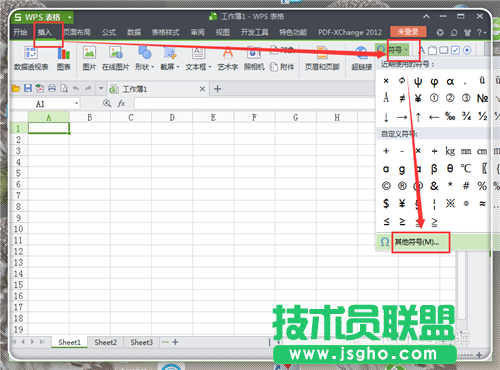Viewport: 500px width, 370px height.
Task: Open file with the folder icon
Action: (x=16, y=88)
